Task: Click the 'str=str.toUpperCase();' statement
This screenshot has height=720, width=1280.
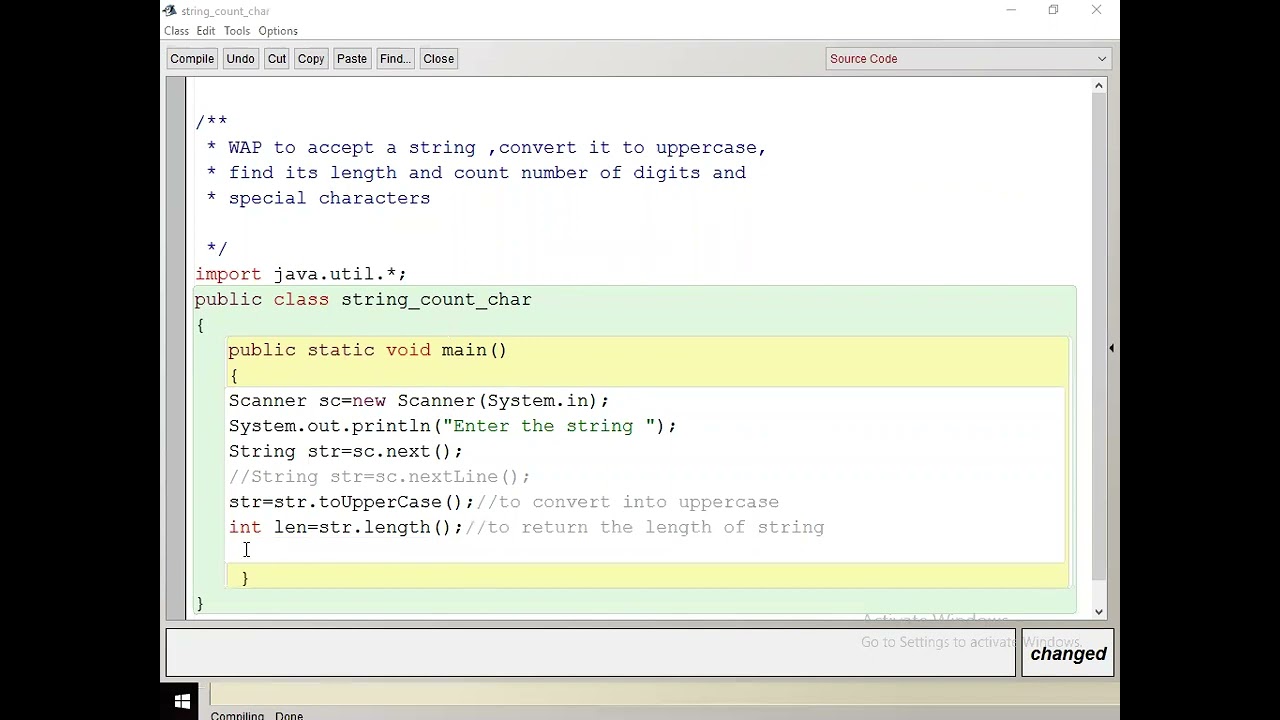Action: [351, 502]
